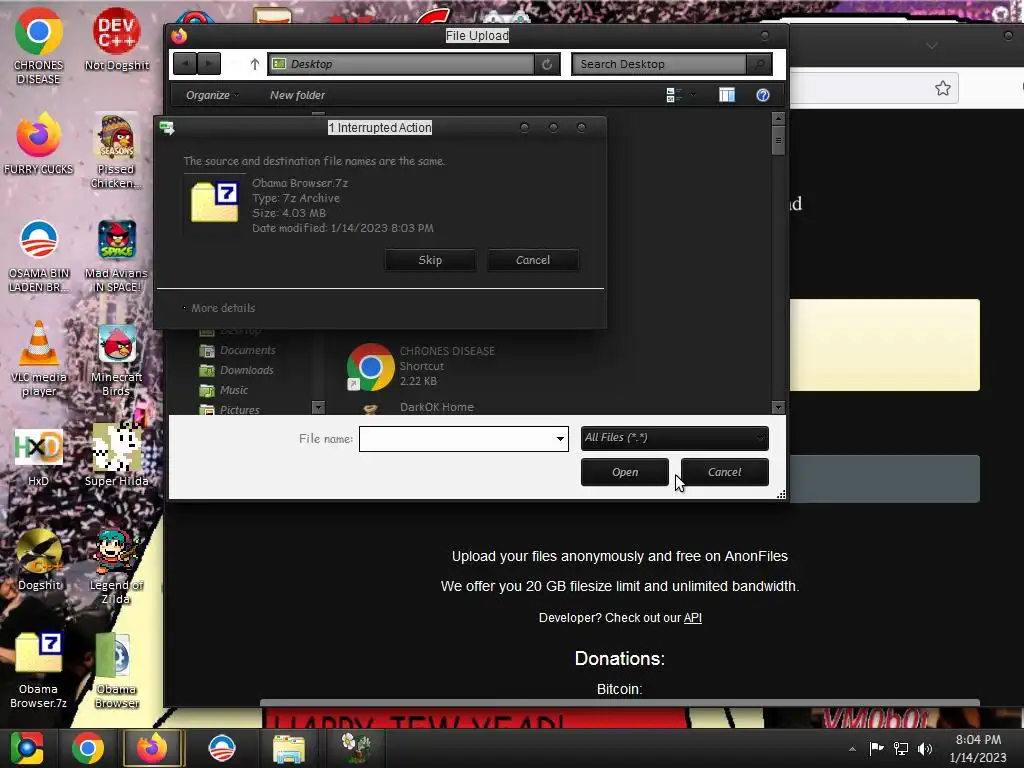1024x768 pixels.
Task: Open CHRONES DISEASE desktop shortcut
Action: [39, 46]
